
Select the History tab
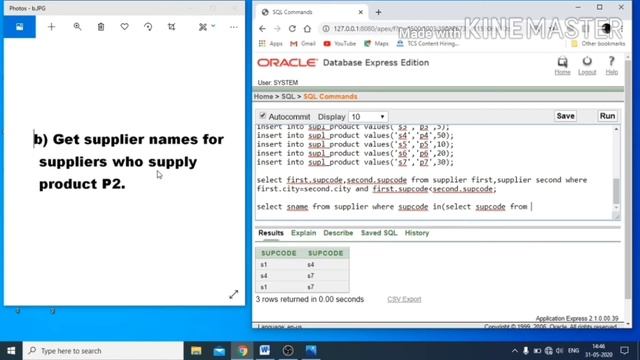(417, 233)
